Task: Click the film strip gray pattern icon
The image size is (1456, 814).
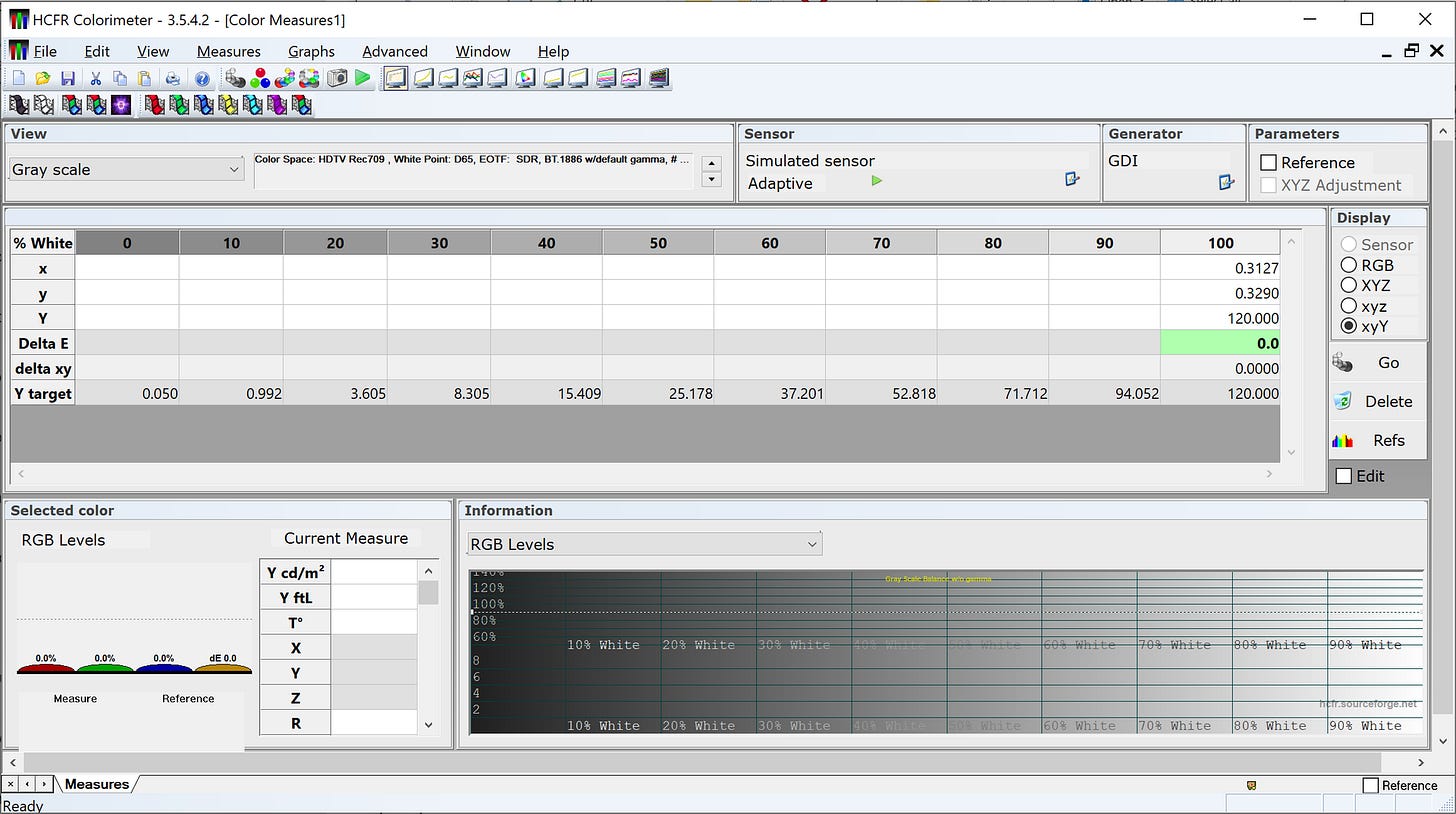Action: pyautogui.click(x=19, y=104)
